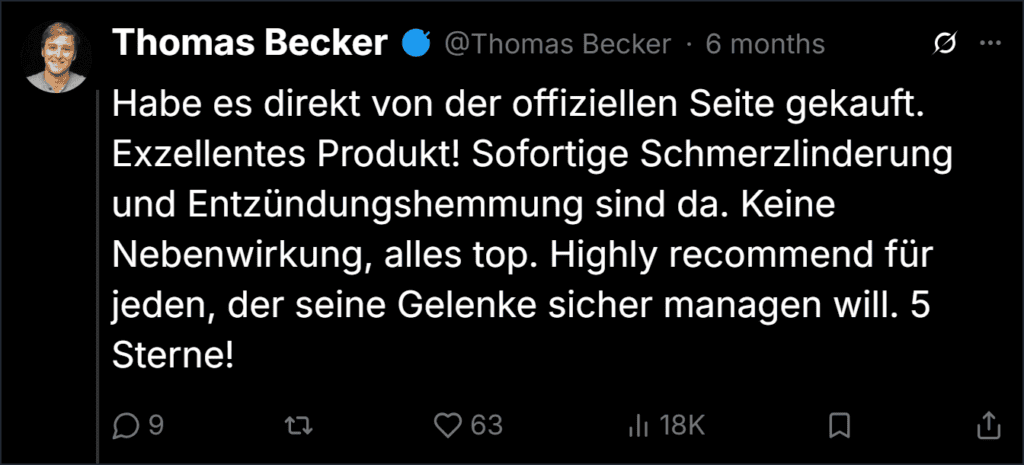Repost this tweet using the retweet icon
This screenshot has width=1024, height=465.
point(299,426)
